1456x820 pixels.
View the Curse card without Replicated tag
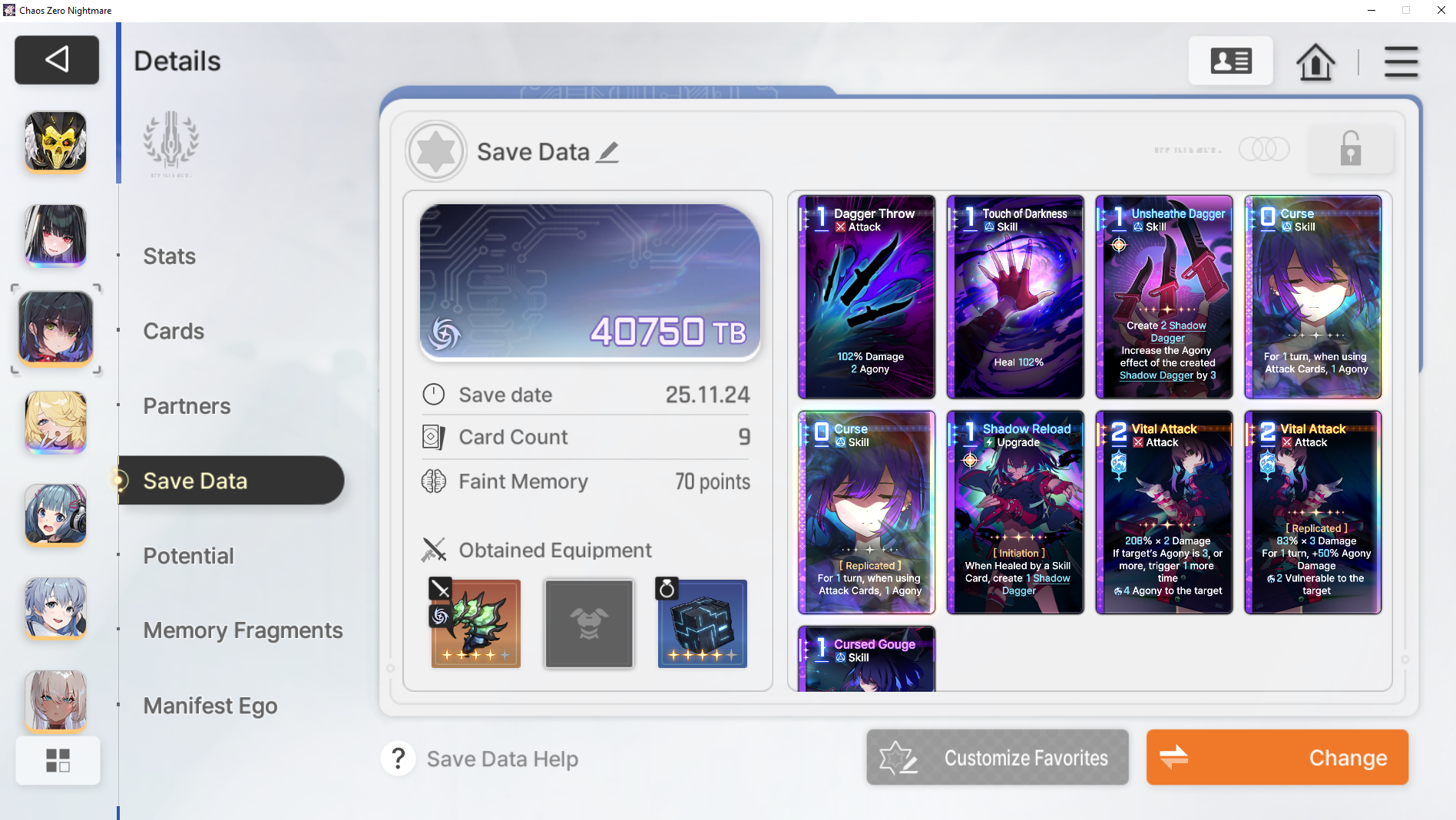point(1313,297)
